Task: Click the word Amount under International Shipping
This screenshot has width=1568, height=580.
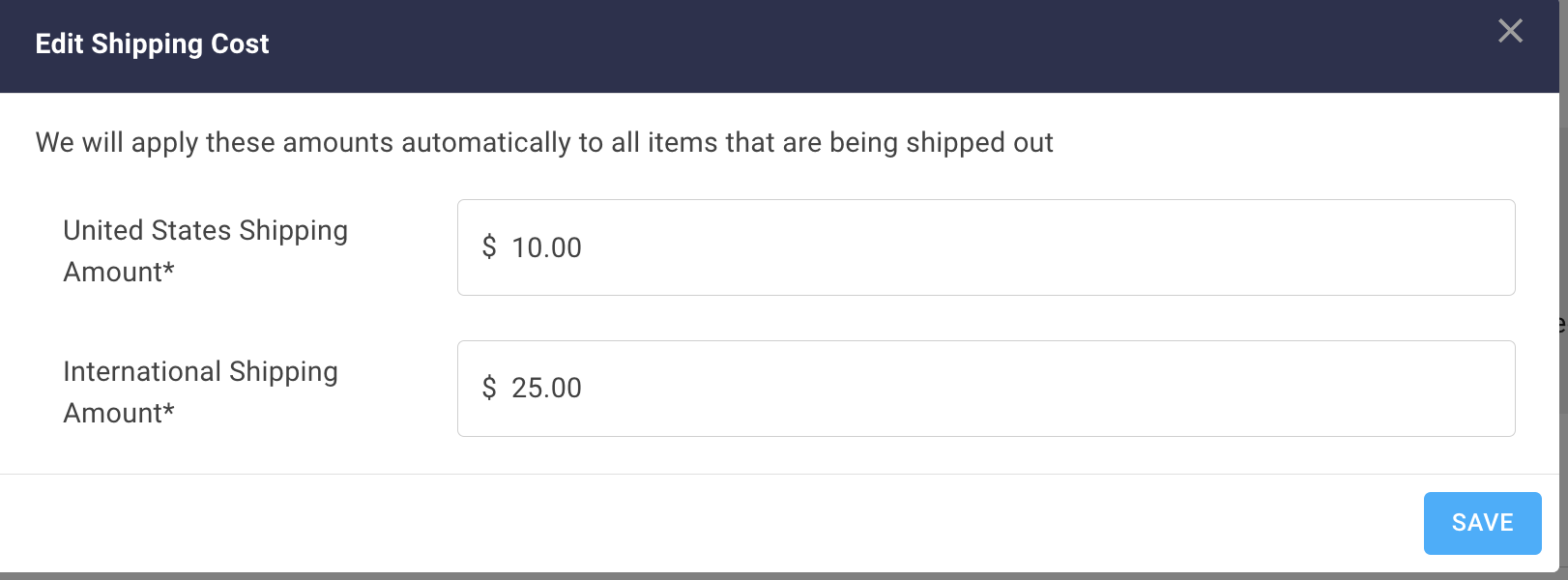Action: point(112,414)
